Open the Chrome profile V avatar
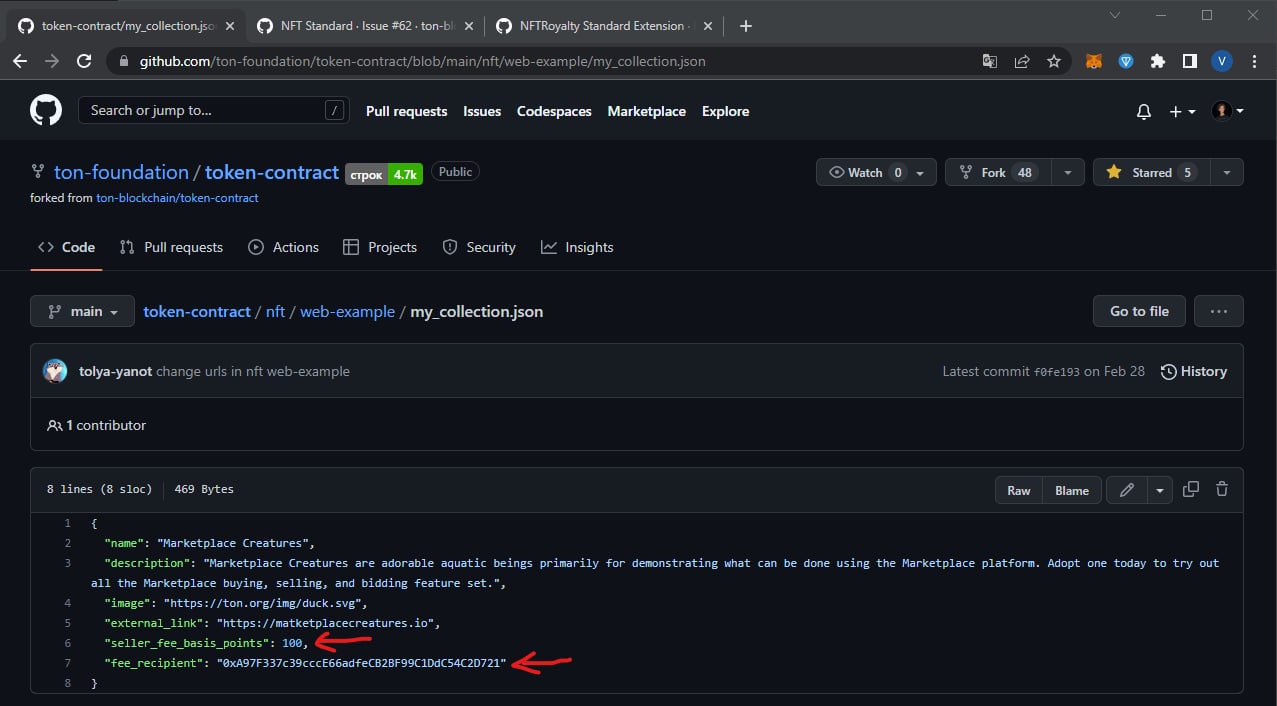The image size is (1277, 706). (x=1222, y=61)
